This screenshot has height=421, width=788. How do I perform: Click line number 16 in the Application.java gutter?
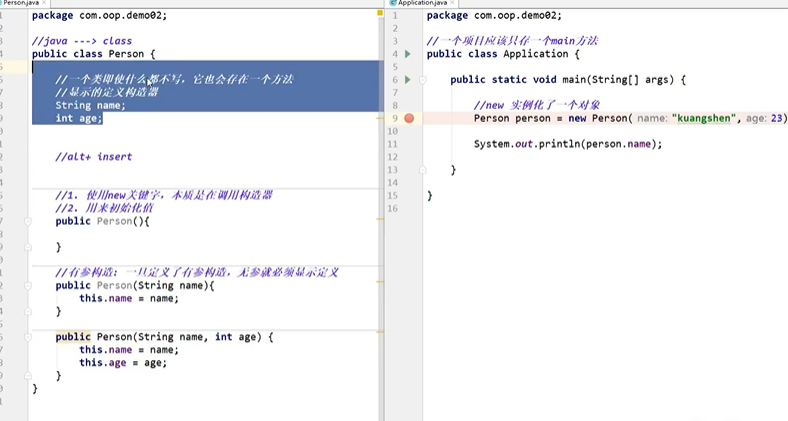coord(392,208)
